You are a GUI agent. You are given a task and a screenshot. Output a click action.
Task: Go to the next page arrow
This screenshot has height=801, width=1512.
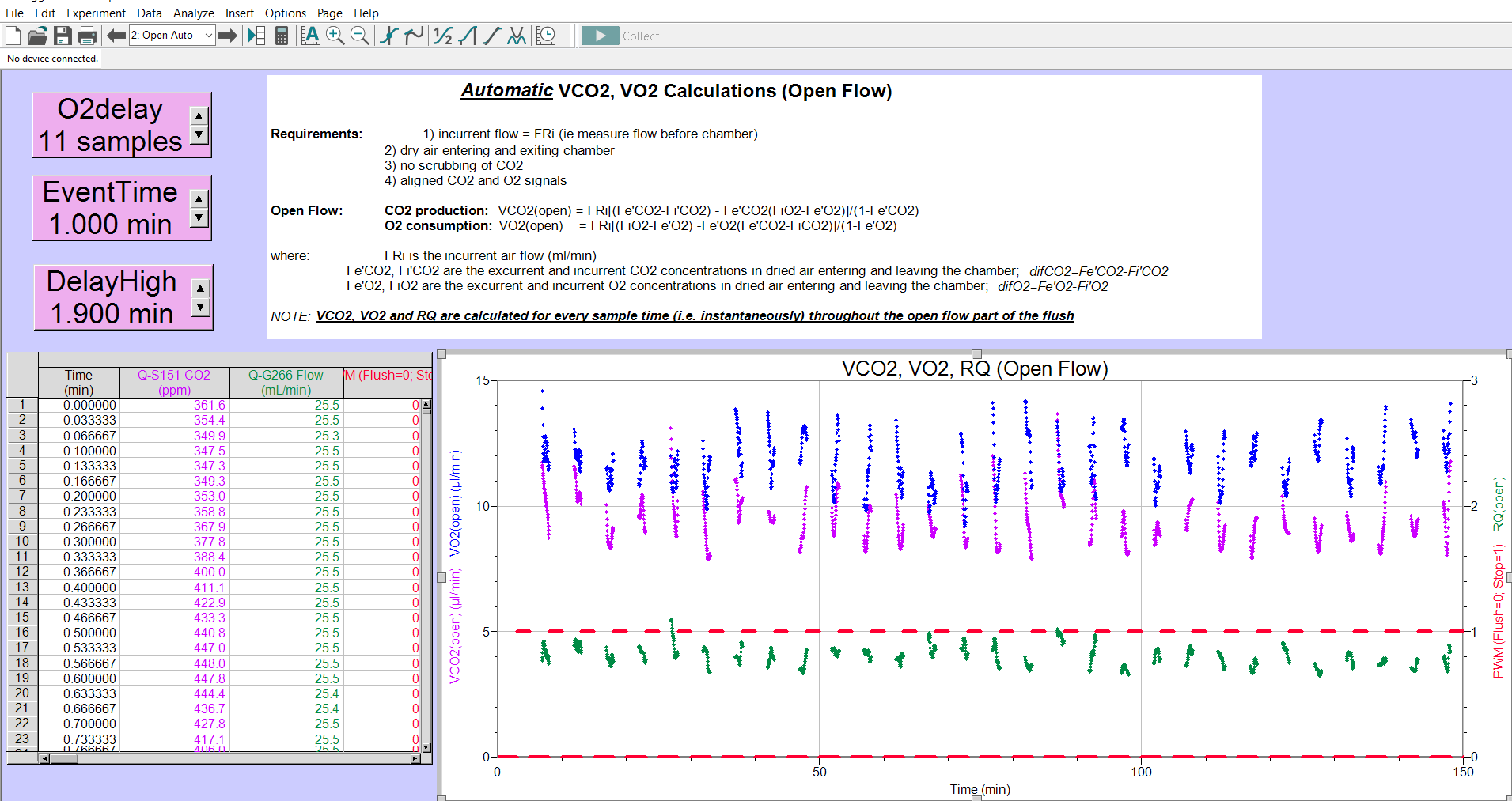click(x=228, y=36)
